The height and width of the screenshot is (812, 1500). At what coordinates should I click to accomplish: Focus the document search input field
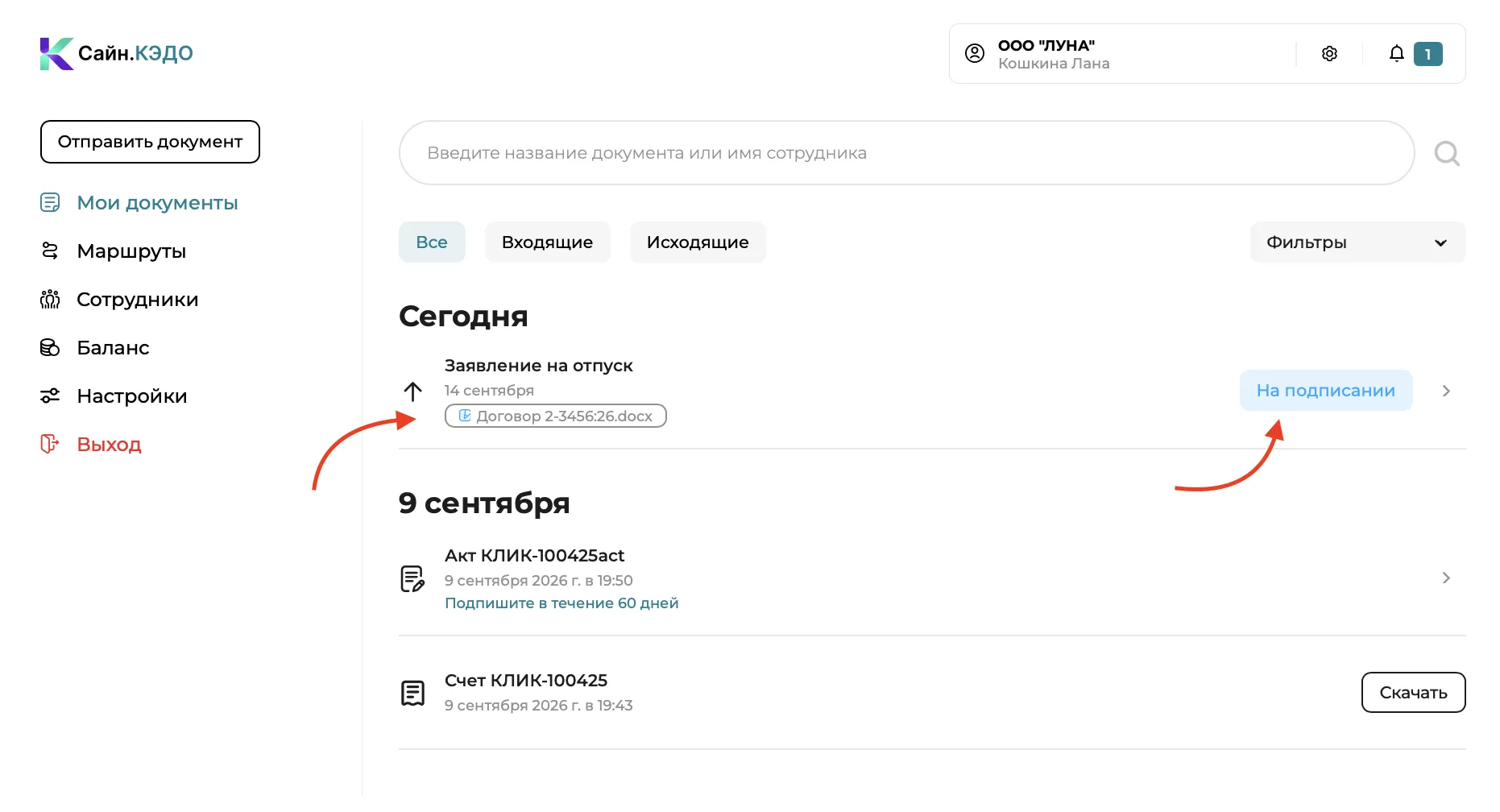click(906, 153)
